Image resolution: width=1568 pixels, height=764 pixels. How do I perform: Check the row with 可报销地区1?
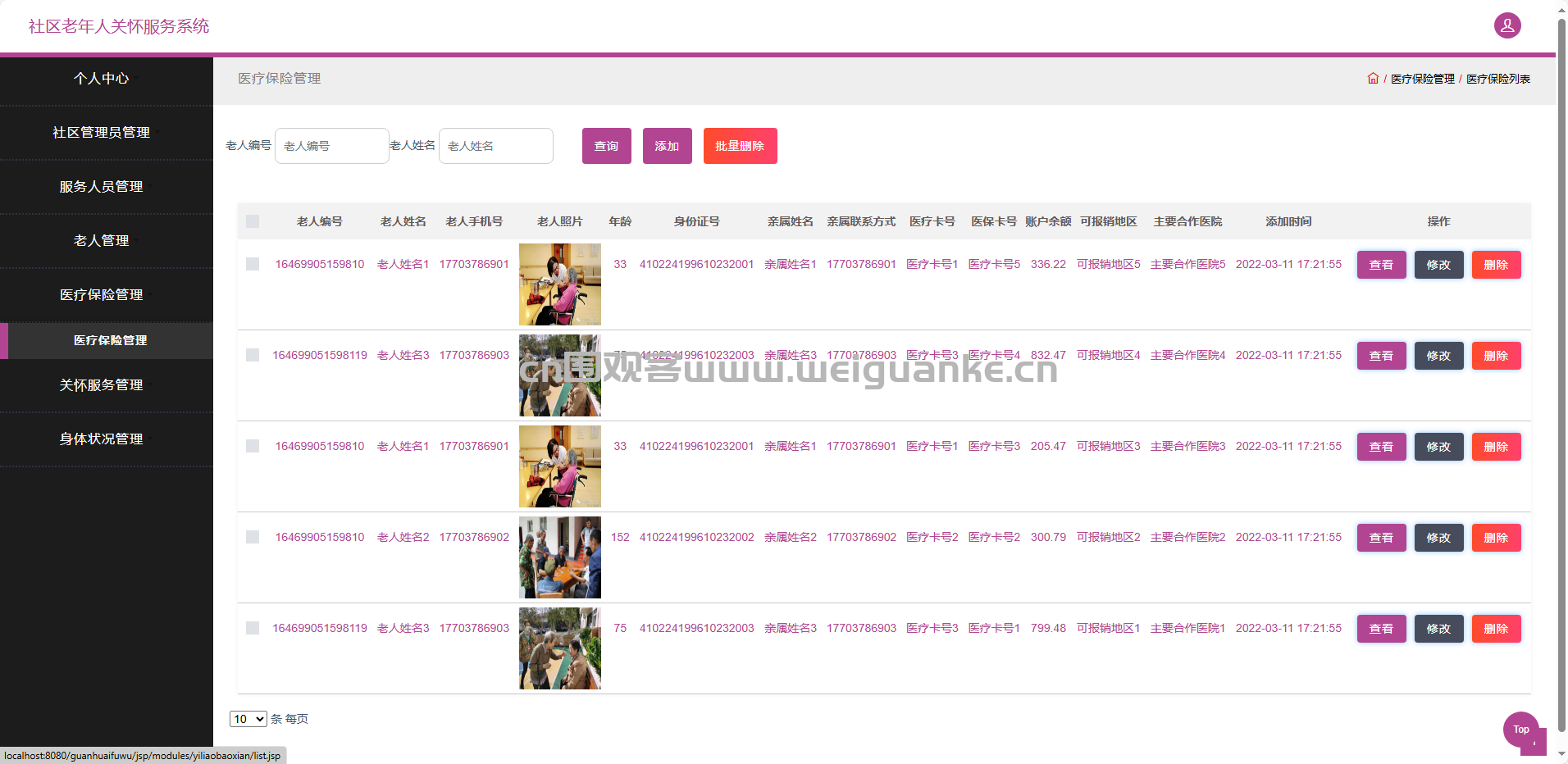[x=253, y=628]
